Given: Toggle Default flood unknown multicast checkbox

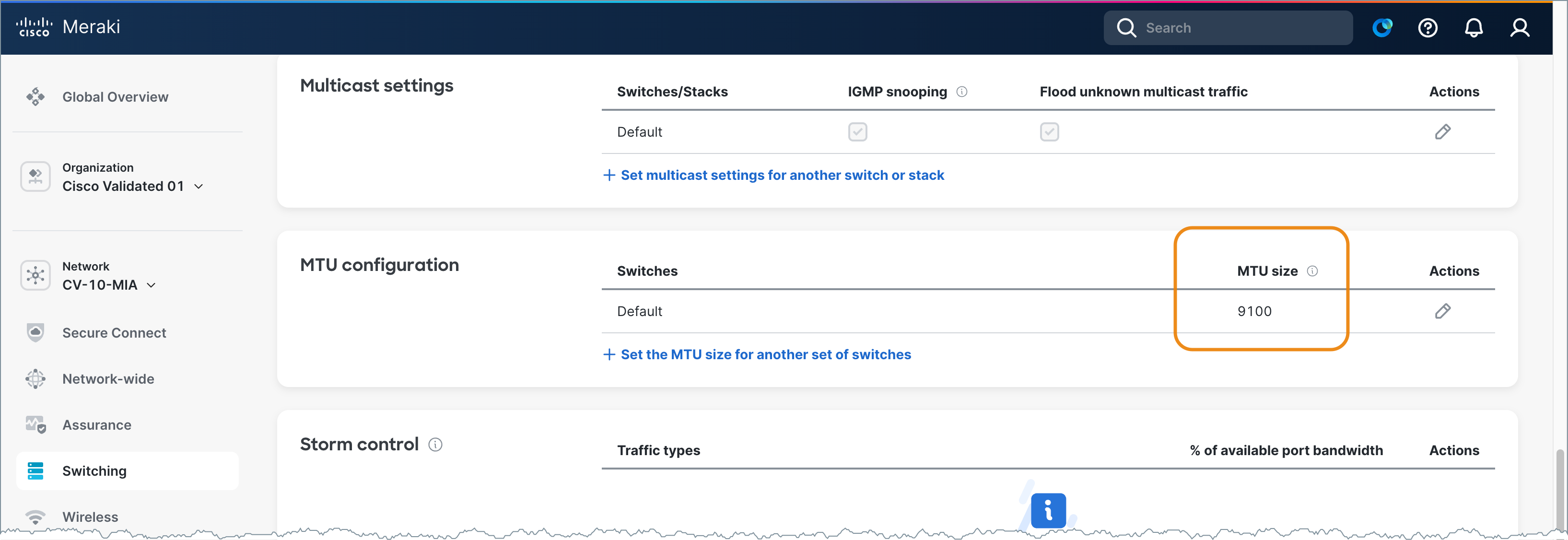Looking at the screenshot, I should 1049,132.
